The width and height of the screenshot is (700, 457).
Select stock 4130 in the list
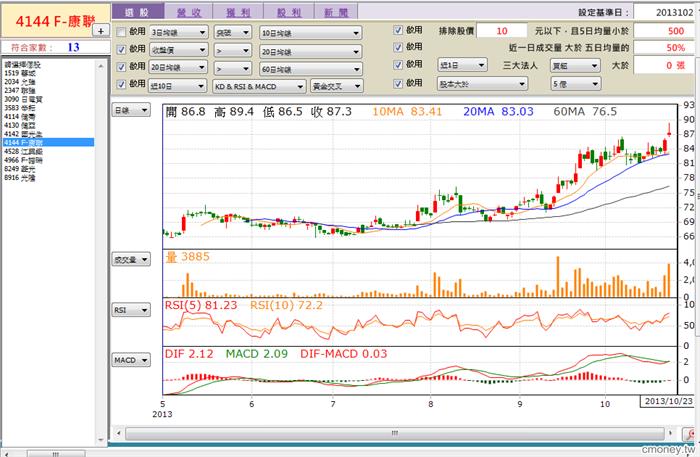[48, 125]
